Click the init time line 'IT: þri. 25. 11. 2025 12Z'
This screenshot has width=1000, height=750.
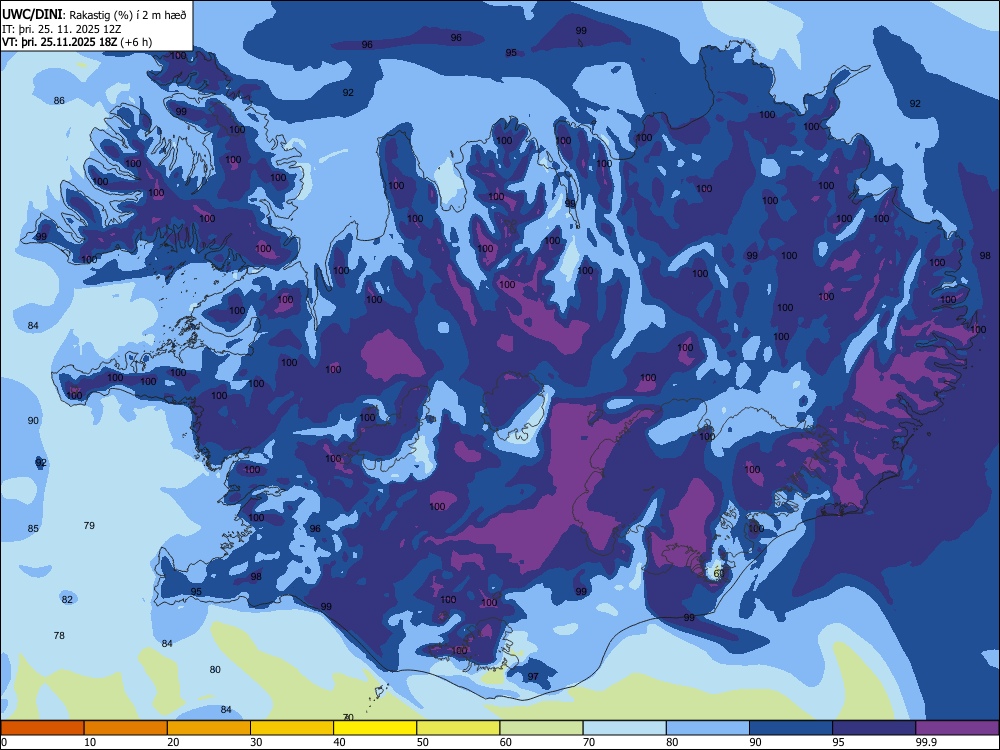point(62,29)
